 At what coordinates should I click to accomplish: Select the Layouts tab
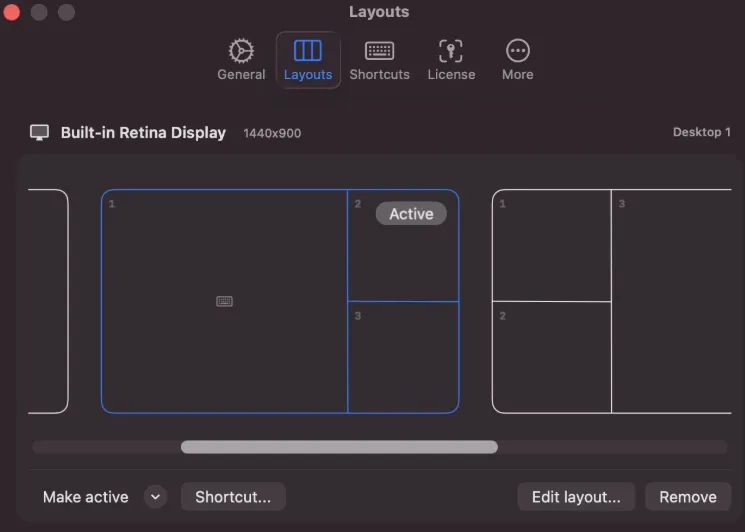coord(308,60)
